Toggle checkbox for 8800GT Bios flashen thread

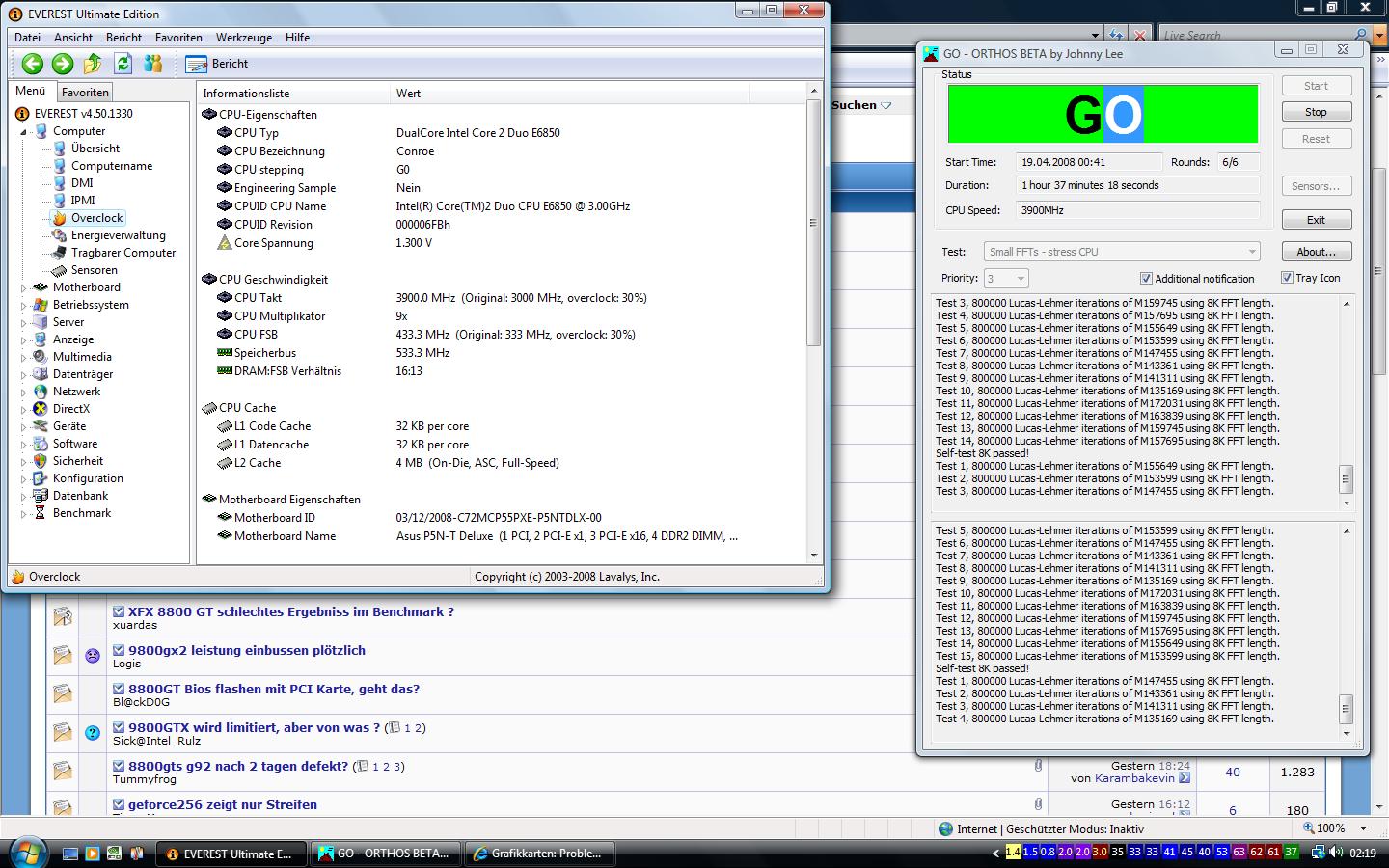point(119,689)
